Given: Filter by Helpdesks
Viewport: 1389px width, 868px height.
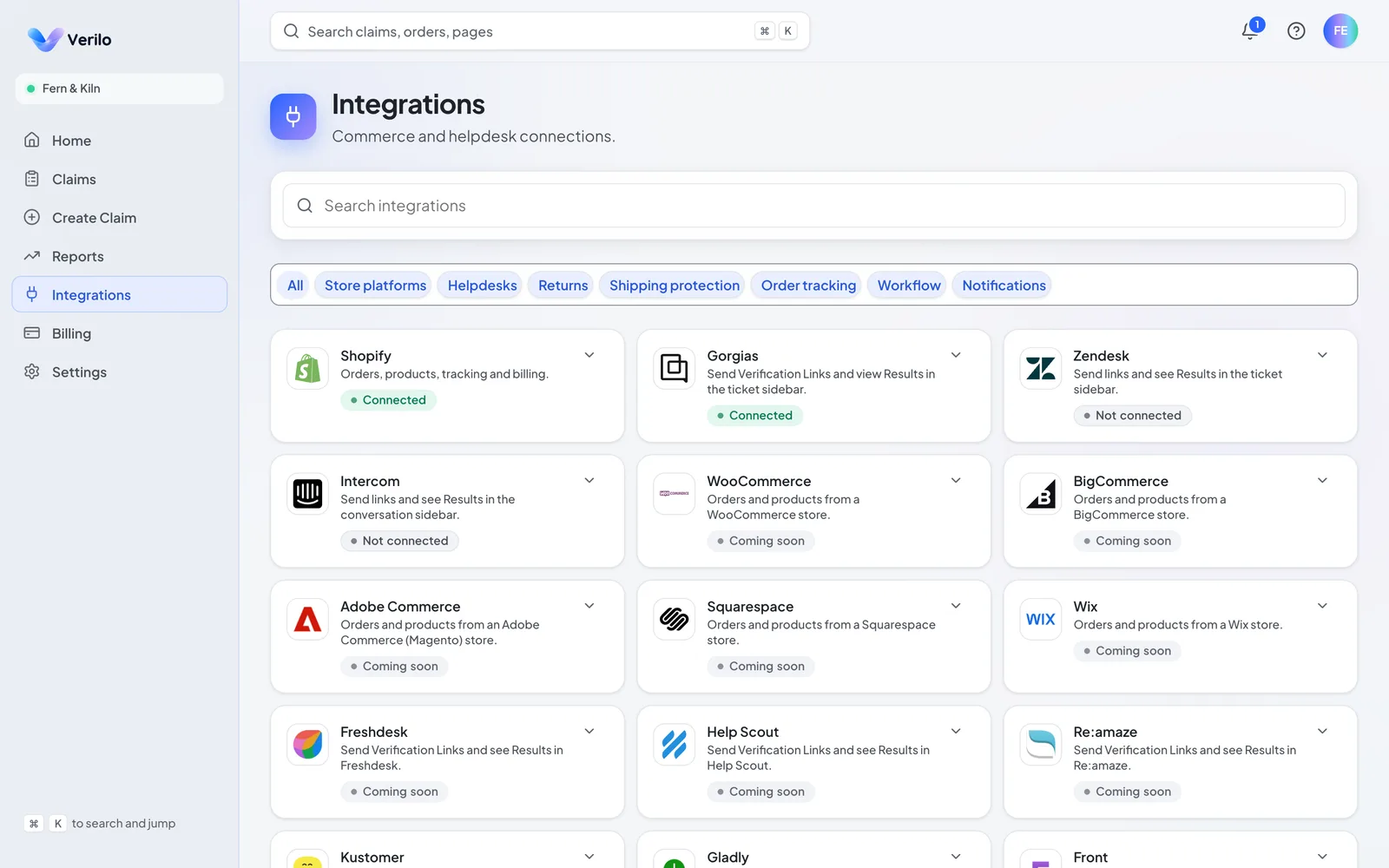Looking at the screenshot, I should [482, 286].
